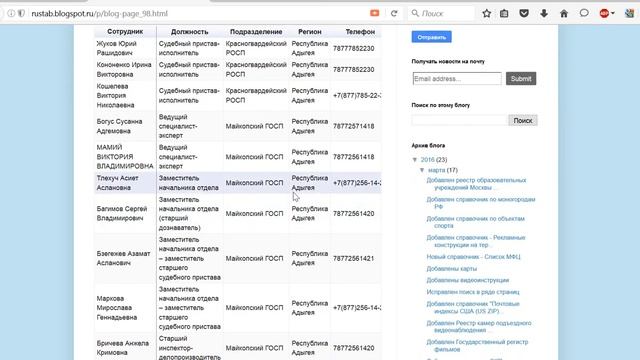Bookmark this page with the star icon

point(487,13)
